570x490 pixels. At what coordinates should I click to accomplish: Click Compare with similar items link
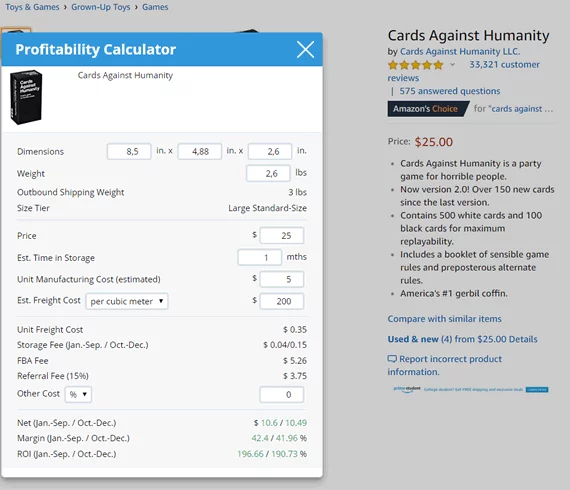444,319
